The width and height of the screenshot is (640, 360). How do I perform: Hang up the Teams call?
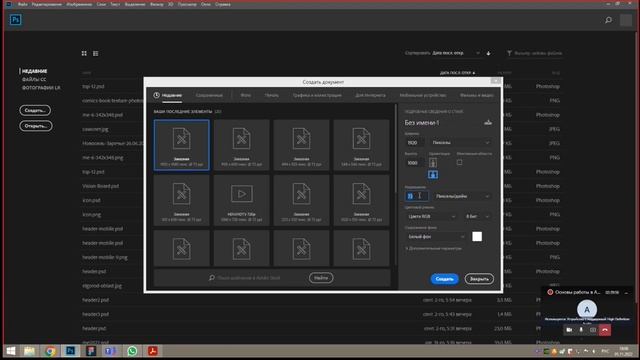click(x=605, y=330)
